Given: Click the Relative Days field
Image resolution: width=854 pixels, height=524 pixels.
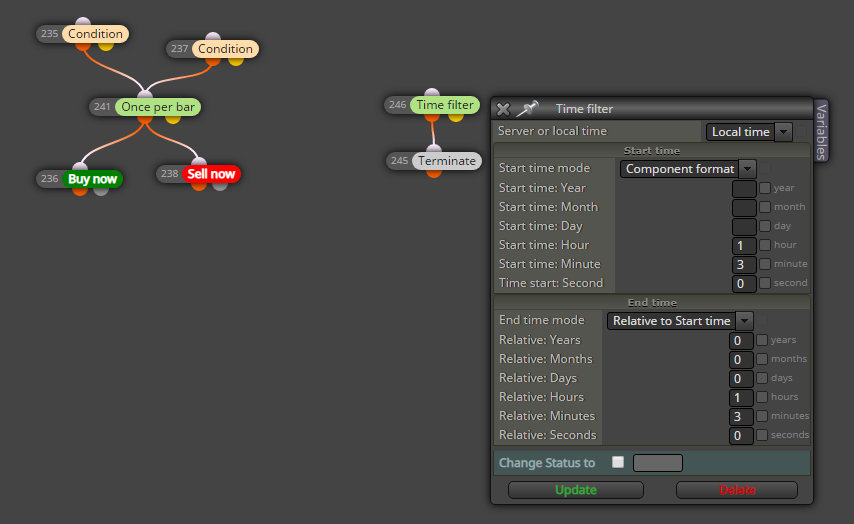Looking at the screenshot, I should (741, 379).
